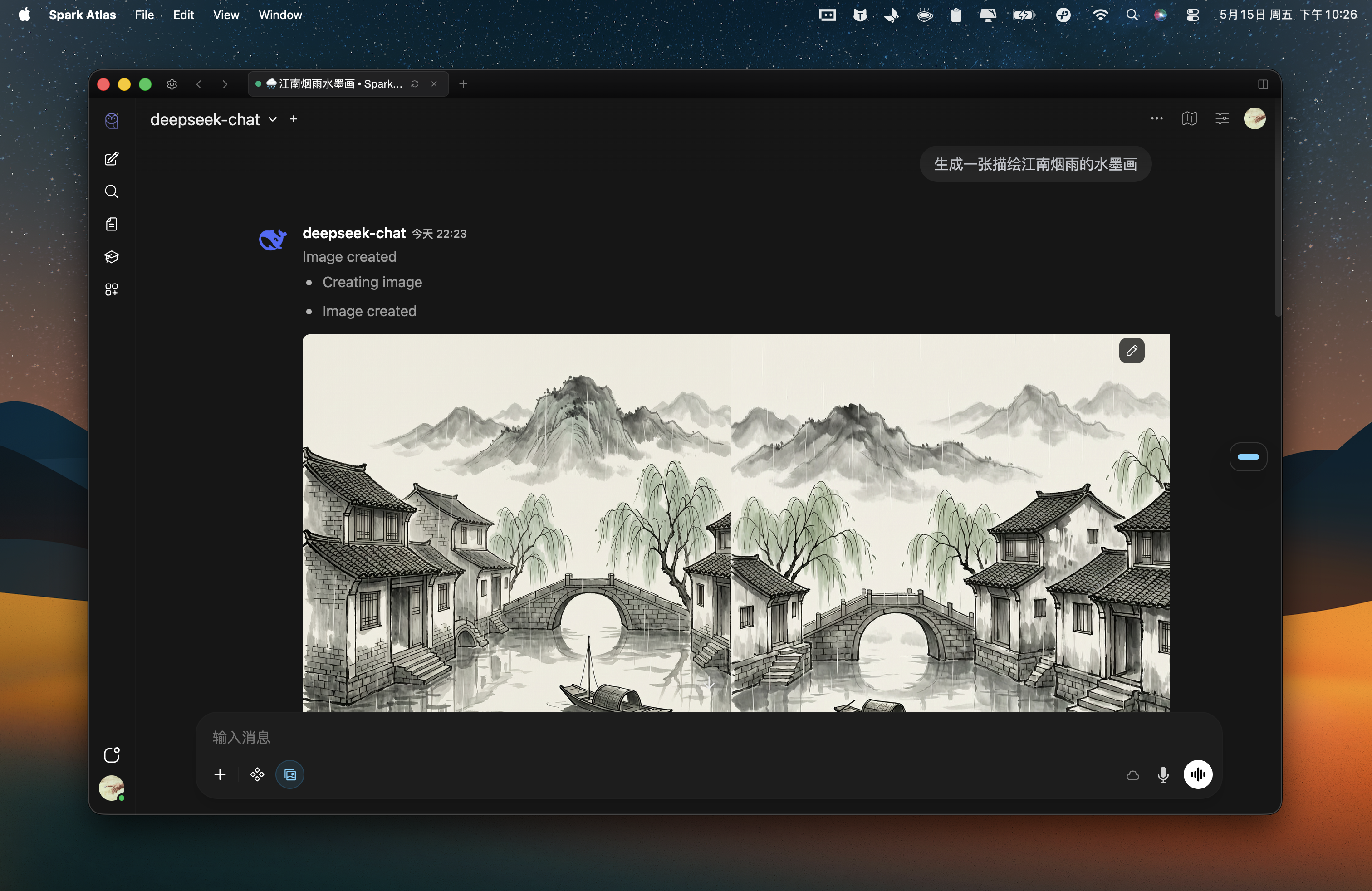Add another model with the plus beside deepseek-chat
The image size is (1372, 891).
[x=294, y=119]
